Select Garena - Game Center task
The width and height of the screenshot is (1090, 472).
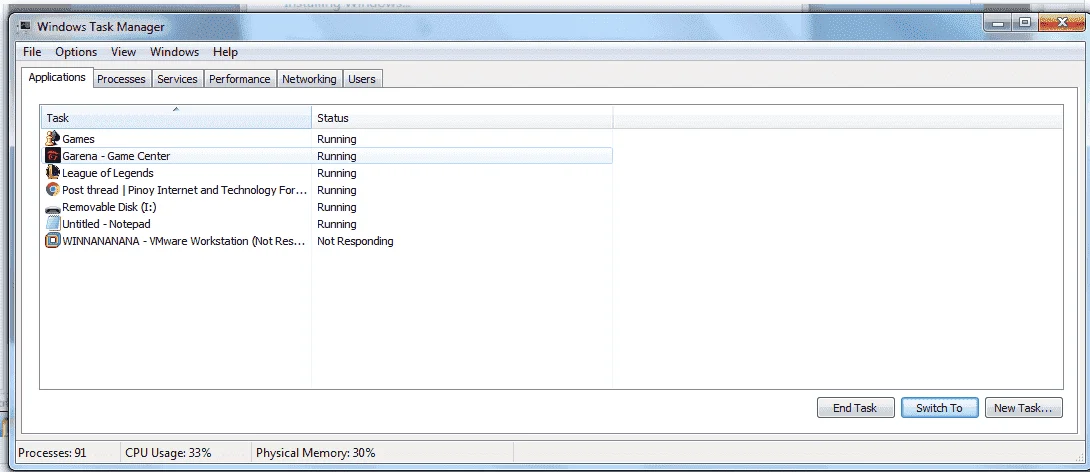point(327,156)
